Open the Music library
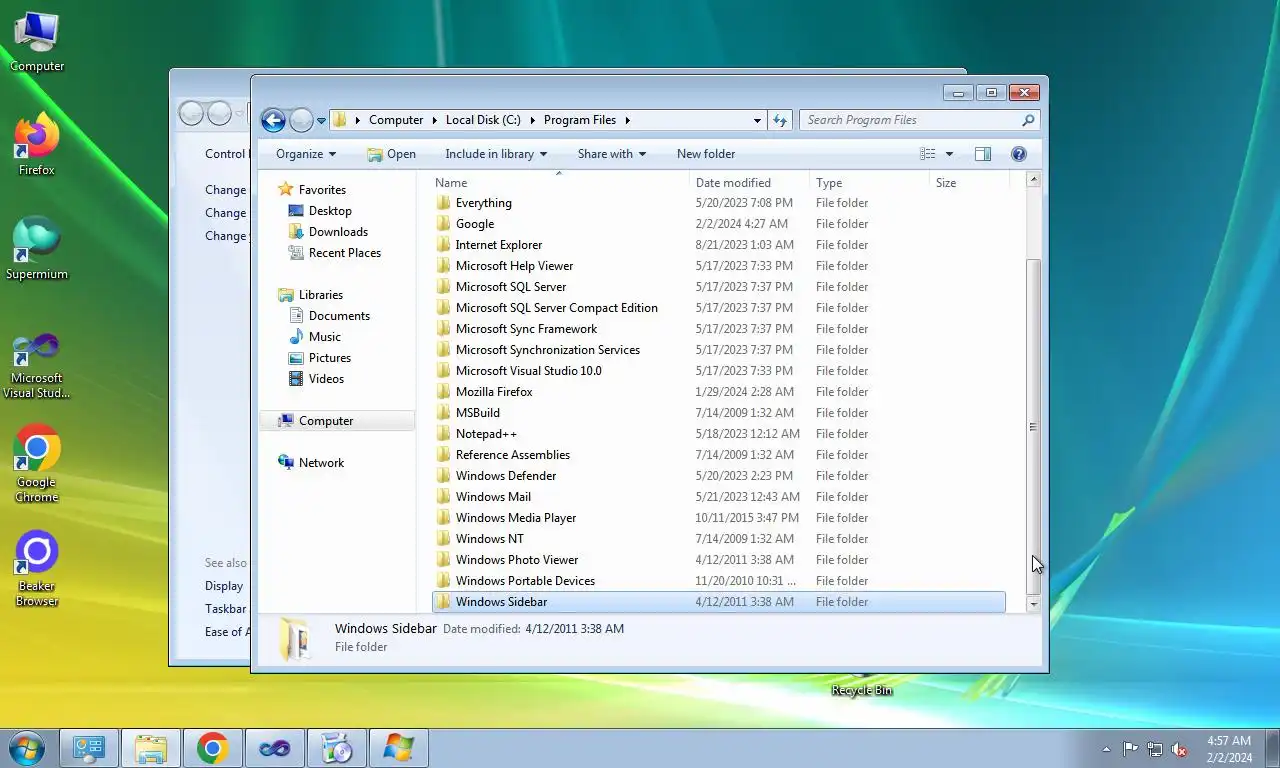Viewport: 1280px width, 768px height. coord(324,337)
